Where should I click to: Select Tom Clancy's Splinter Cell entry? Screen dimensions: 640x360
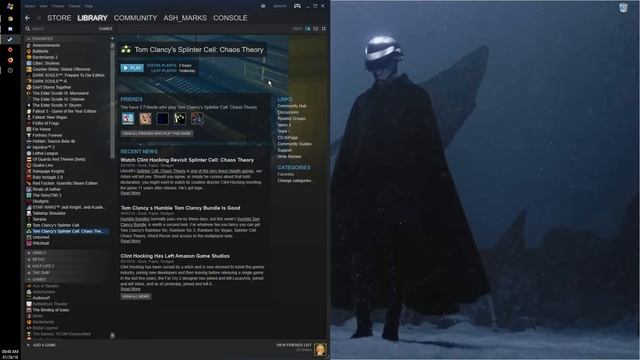pos(56,225)
